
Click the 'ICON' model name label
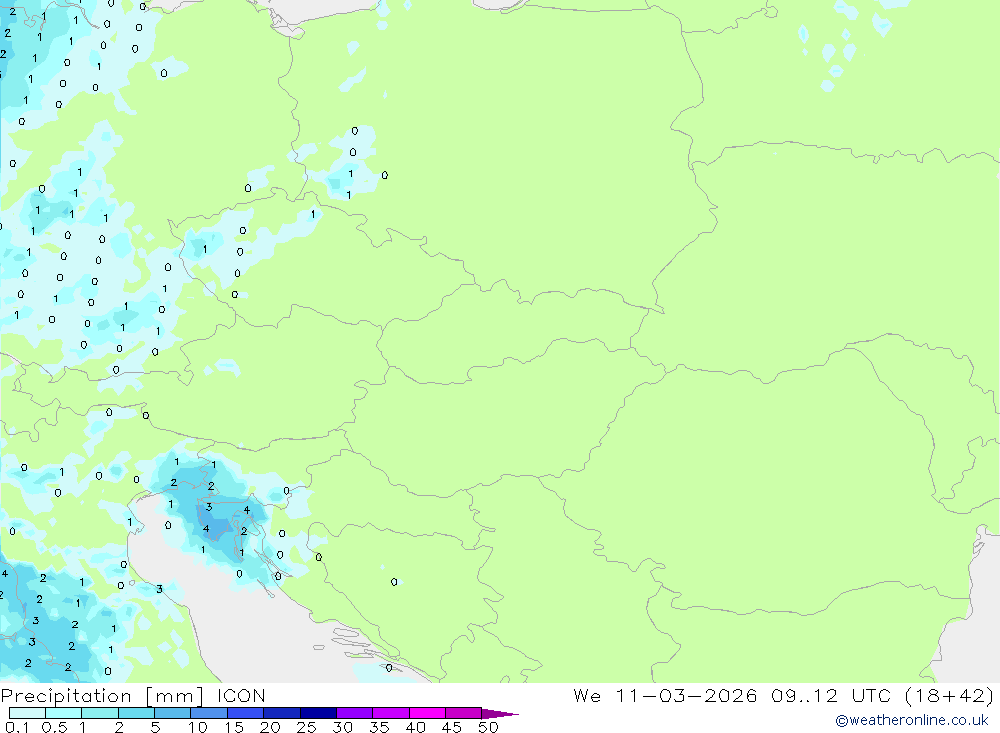coord(241,695)
